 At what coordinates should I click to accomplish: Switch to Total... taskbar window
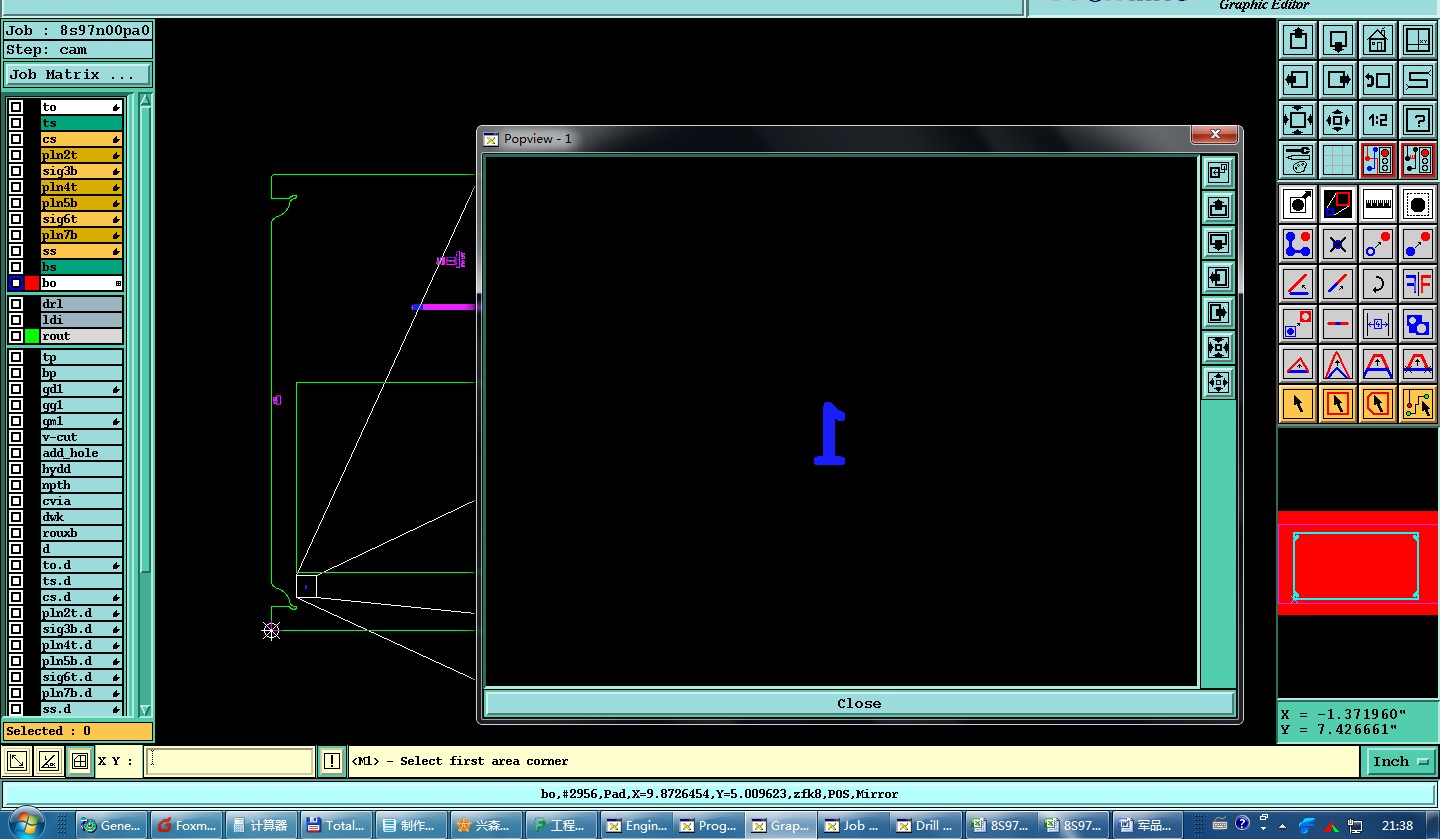336,825
